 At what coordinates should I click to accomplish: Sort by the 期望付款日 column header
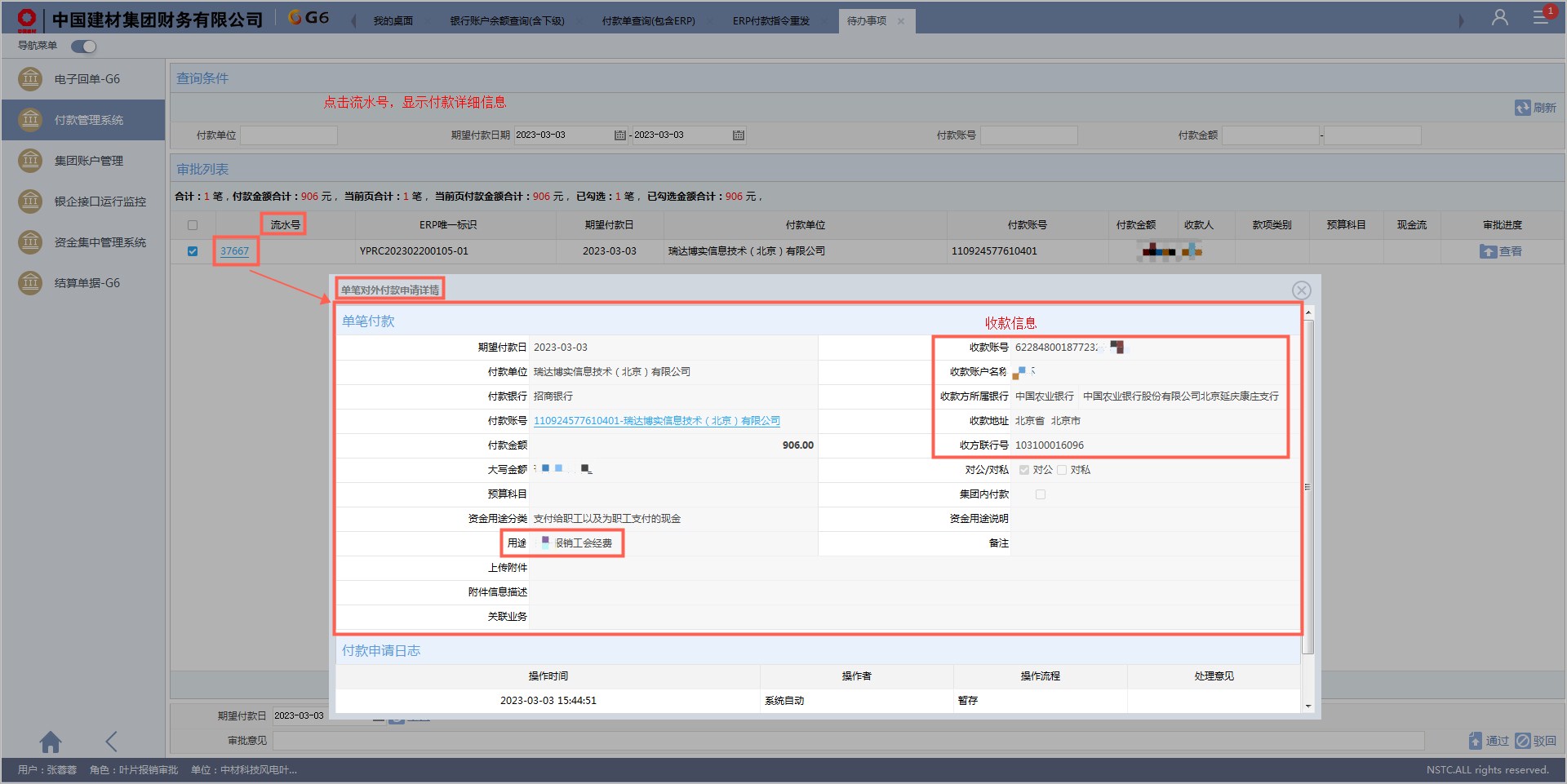pos(610,225)
